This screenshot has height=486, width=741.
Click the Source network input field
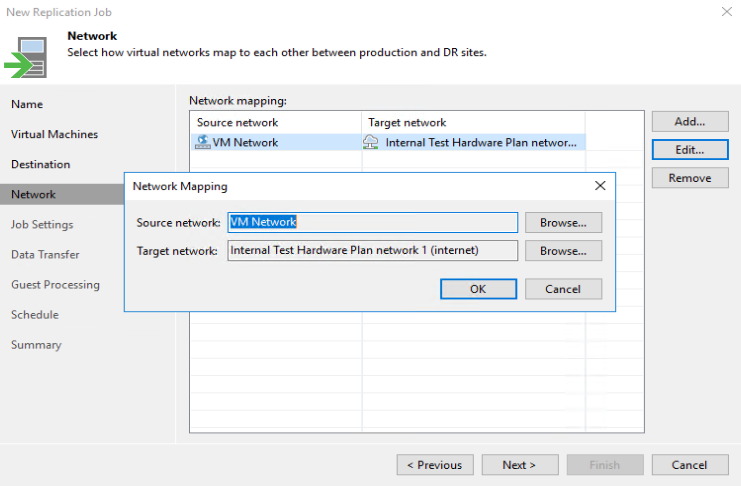pos(372,222)
